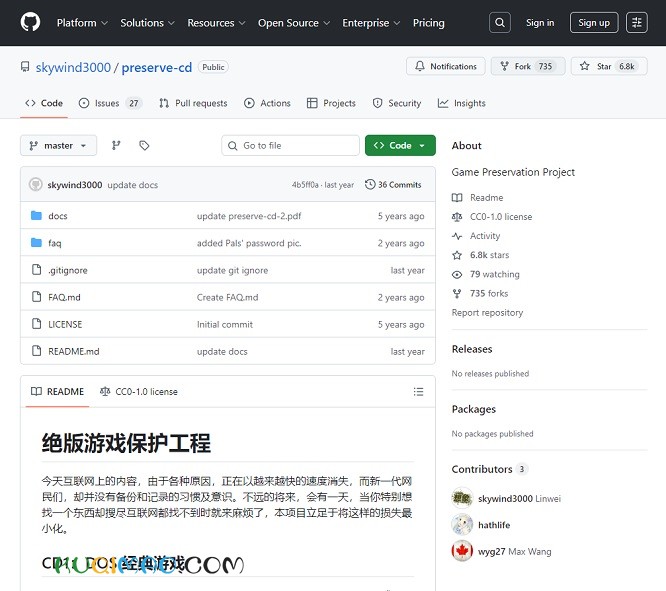View branches via the branch icon
The image size is (666, 591).
116,146
